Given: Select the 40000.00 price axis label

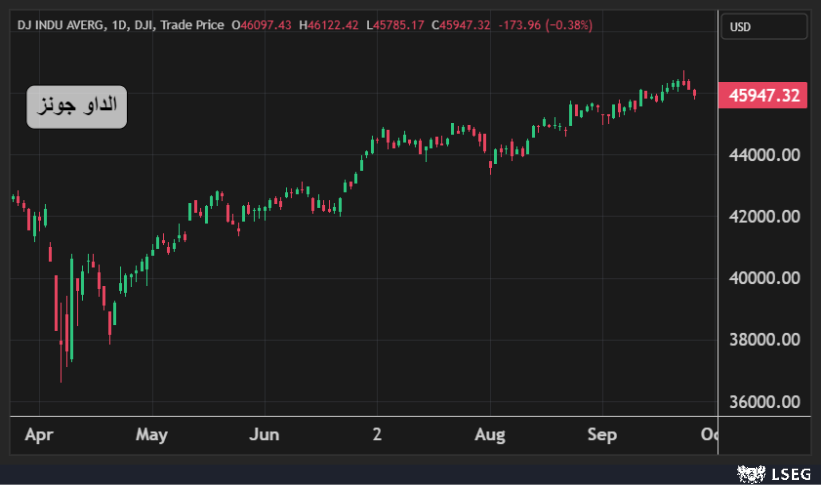Looking at the screenshot, I should coord(765,278).
